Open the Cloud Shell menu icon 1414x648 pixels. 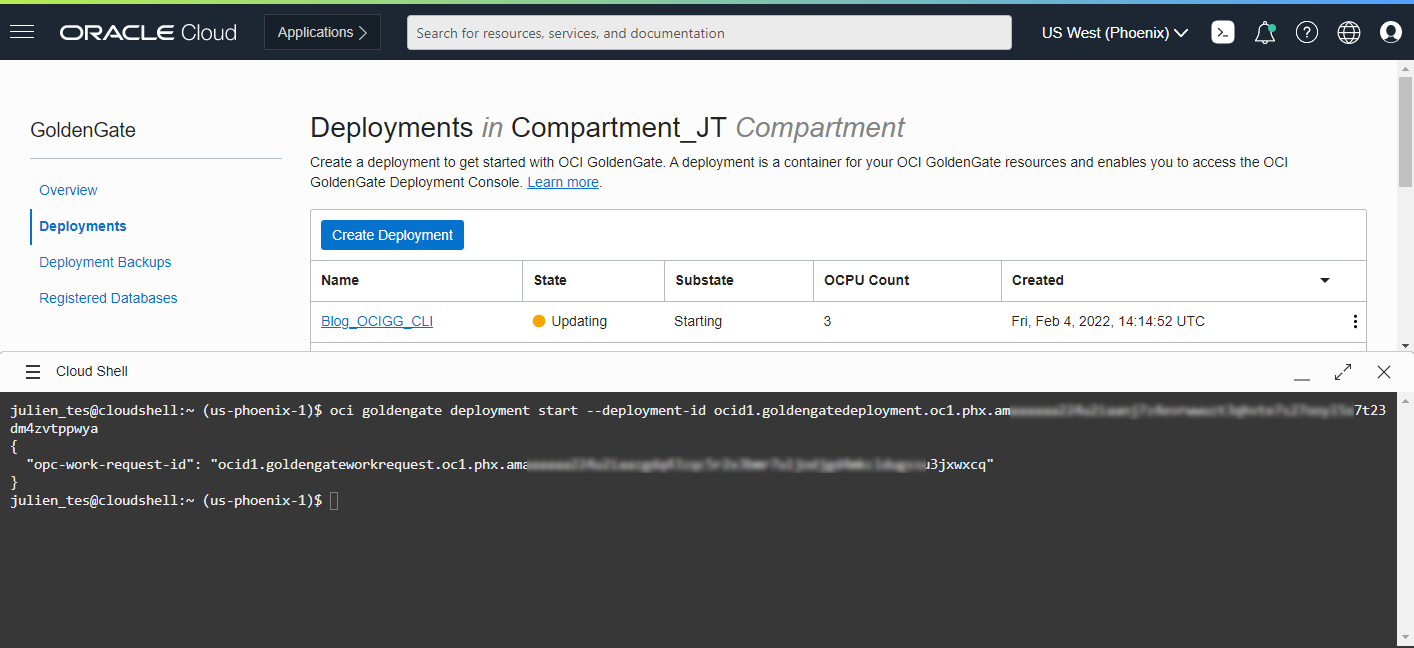[33, 372]
